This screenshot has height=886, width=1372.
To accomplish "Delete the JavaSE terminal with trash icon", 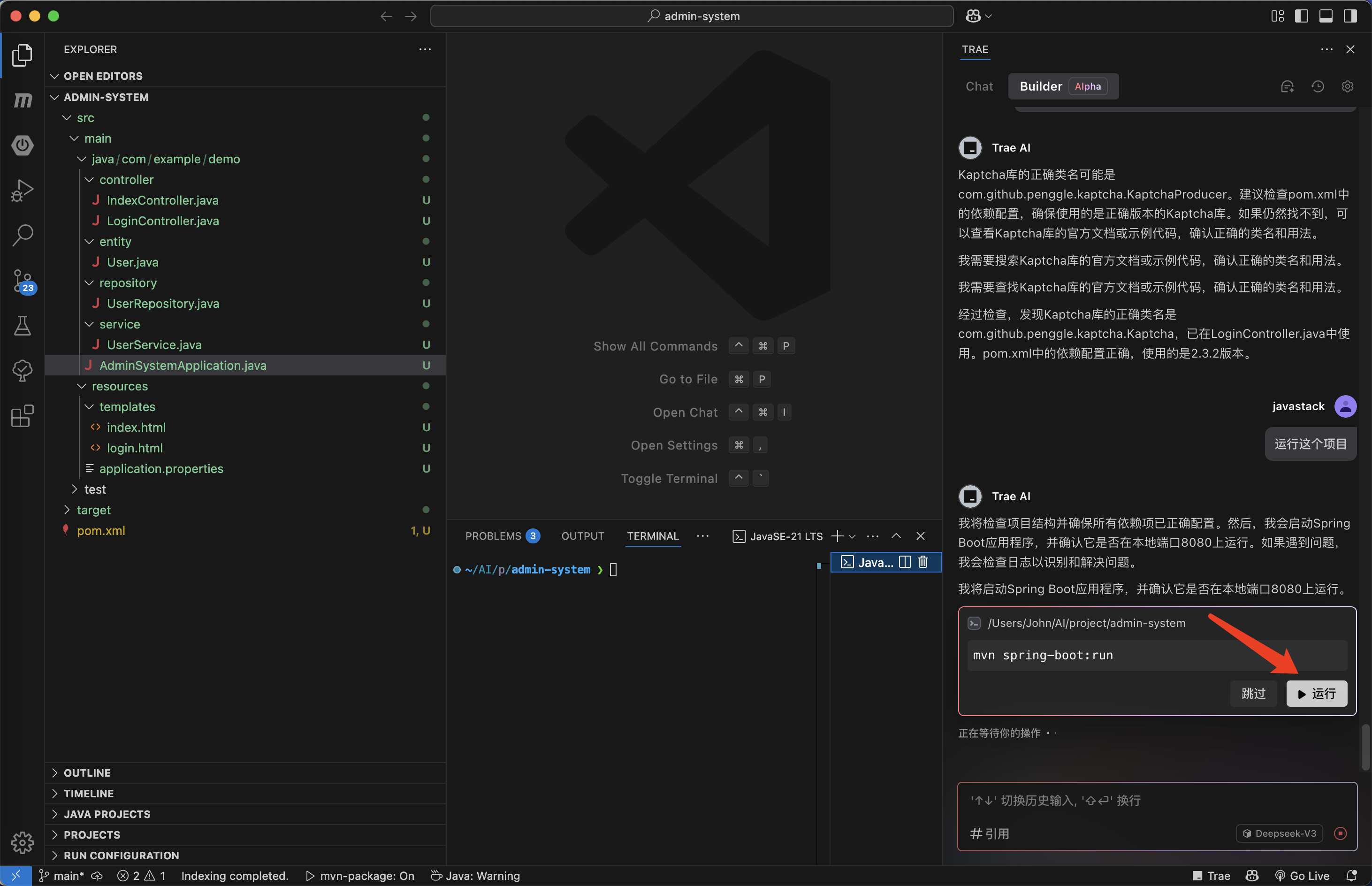I will (x=922, y=562).
